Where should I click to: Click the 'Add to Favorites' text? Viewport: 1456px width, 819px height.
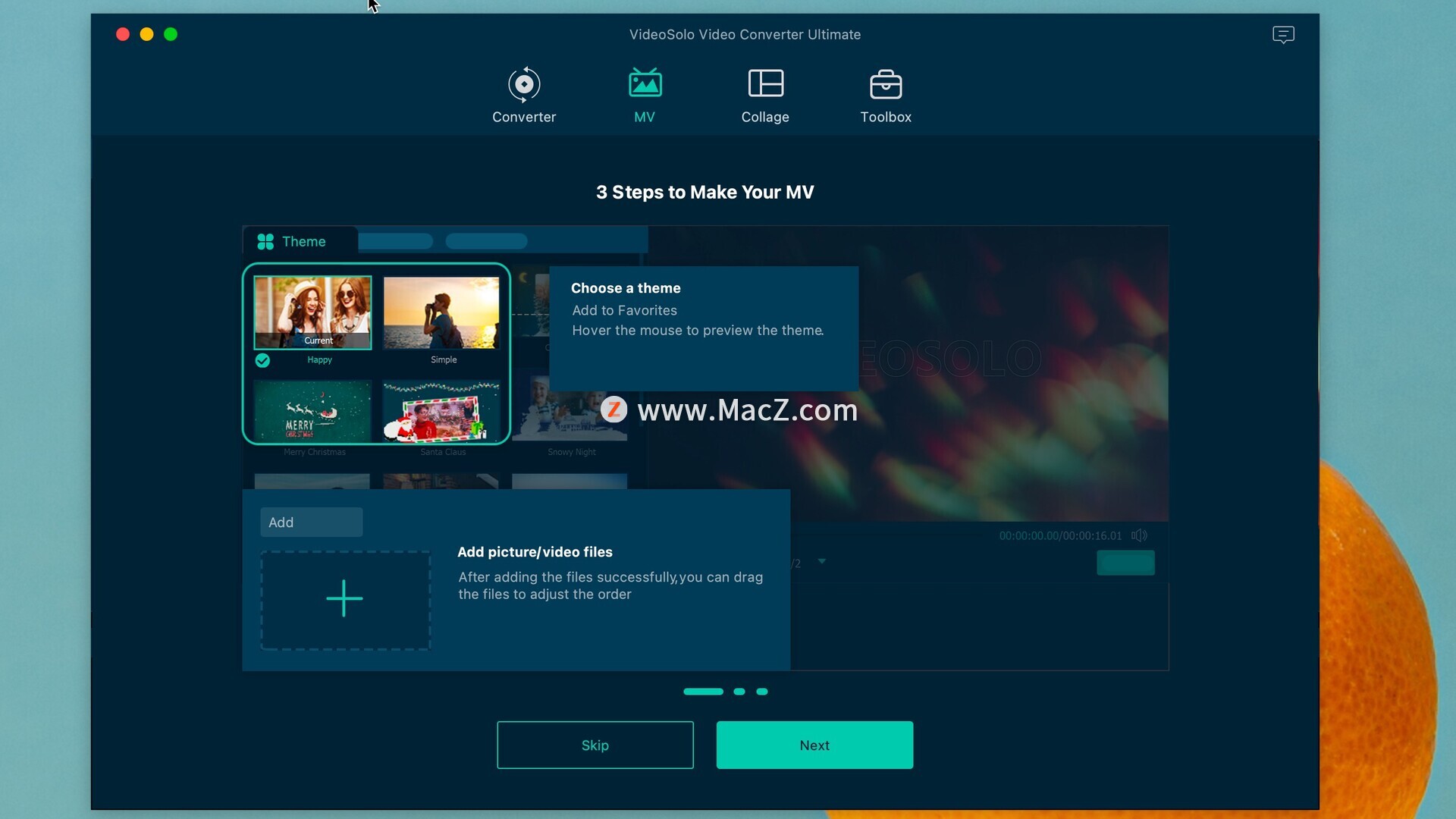click(625, 310)
